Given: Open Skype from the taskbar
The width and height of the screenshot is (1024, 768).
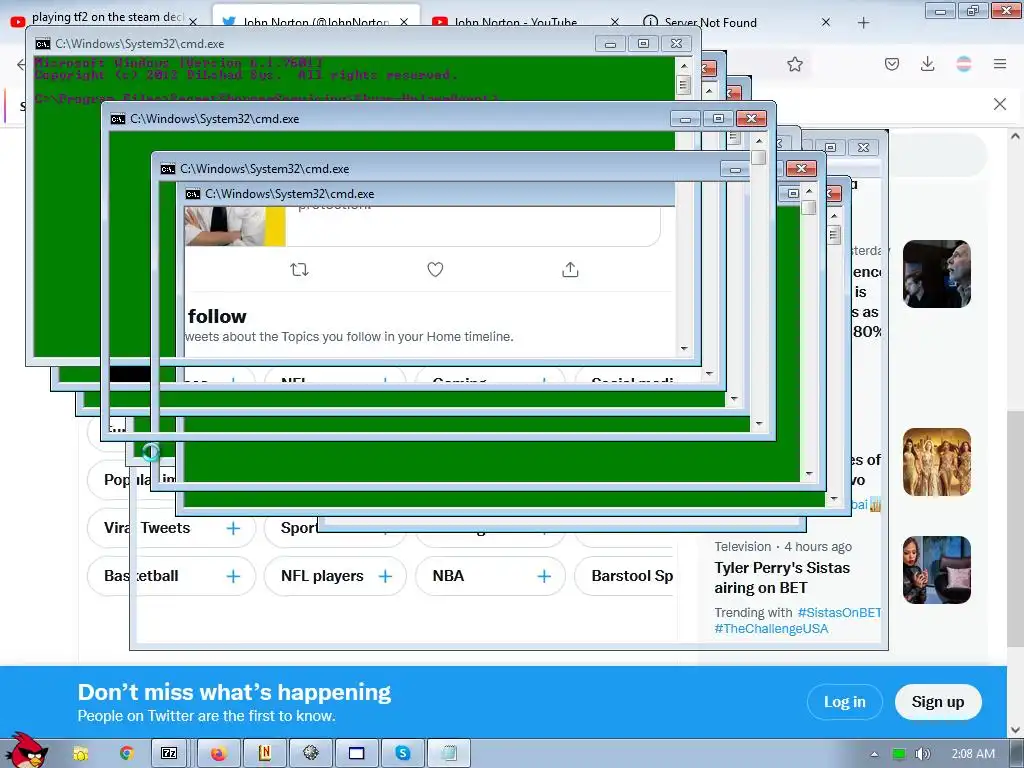Looking at the screenshot, I should (x=403, y=753).
